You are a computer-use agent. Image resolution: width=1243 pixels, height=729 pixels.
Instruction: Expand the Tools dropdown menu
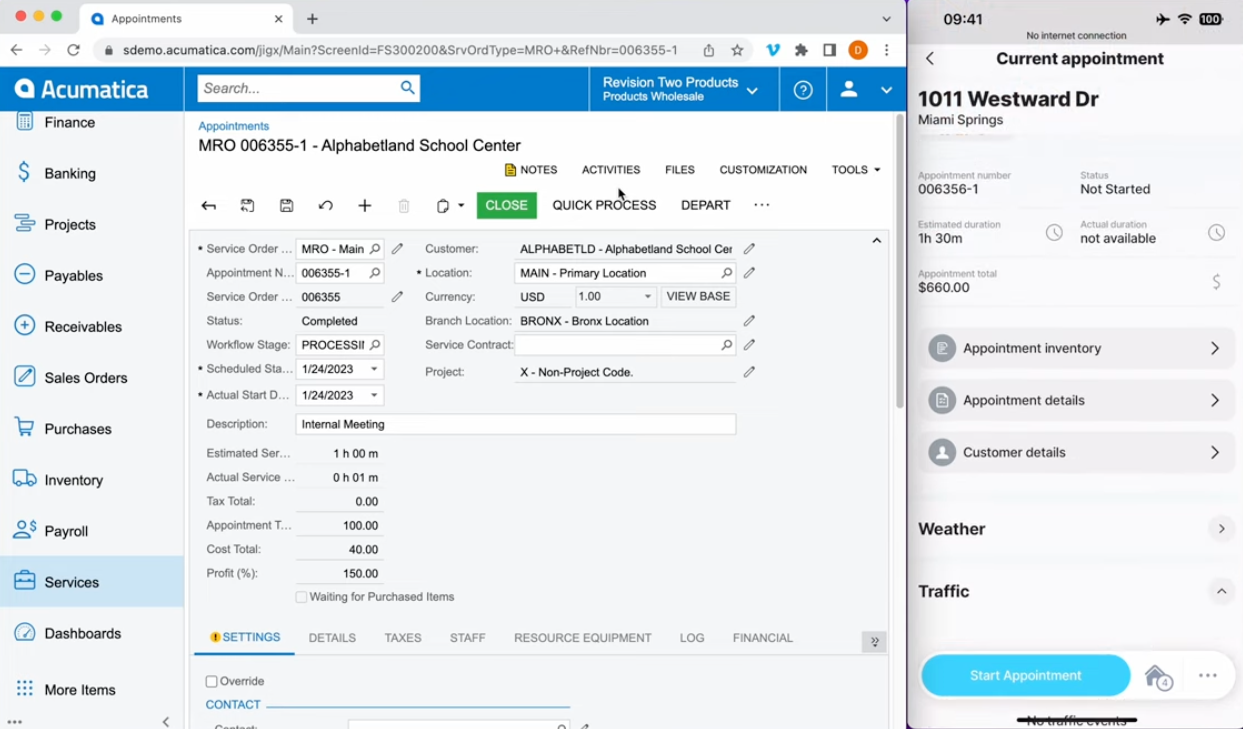[856, 170]
